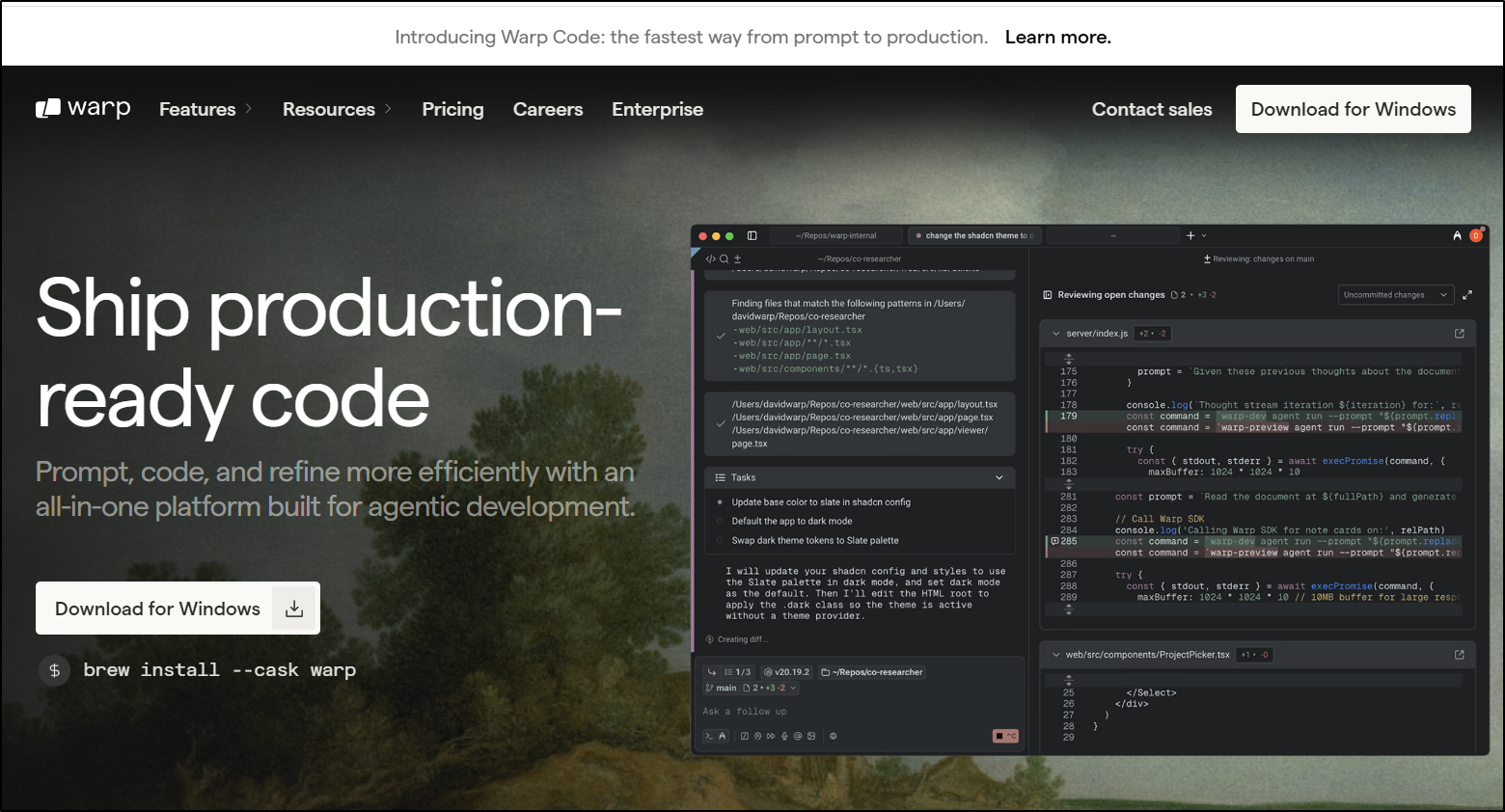The image size is (1505, 812).
Task: Switch to the ~/Repos/warp-internal tab
Action: point(835,235)
